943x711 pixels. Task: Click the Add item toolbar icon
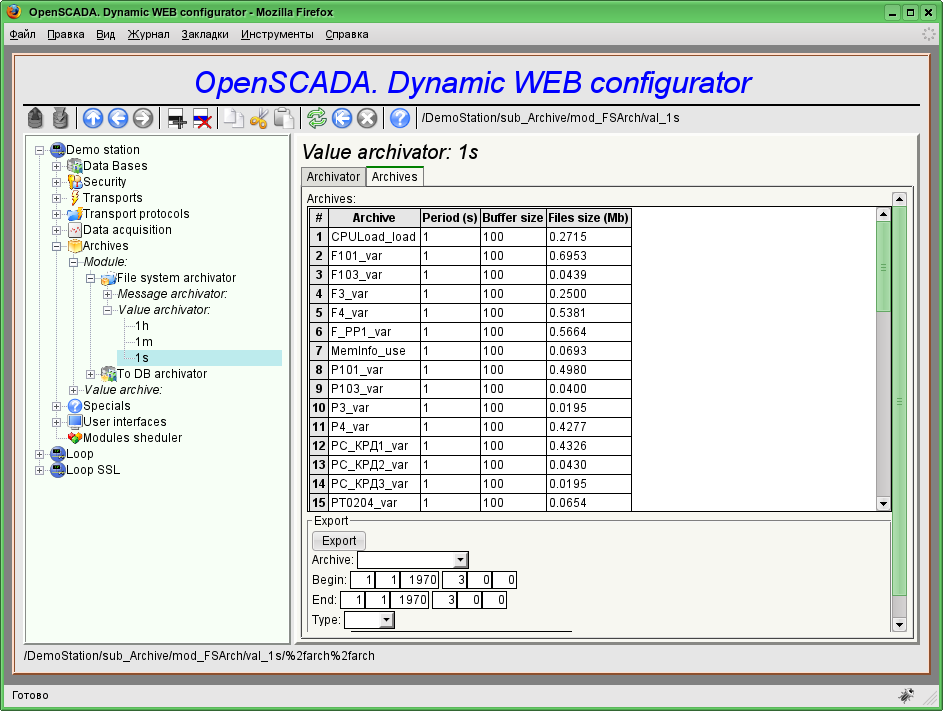[177, 118]
